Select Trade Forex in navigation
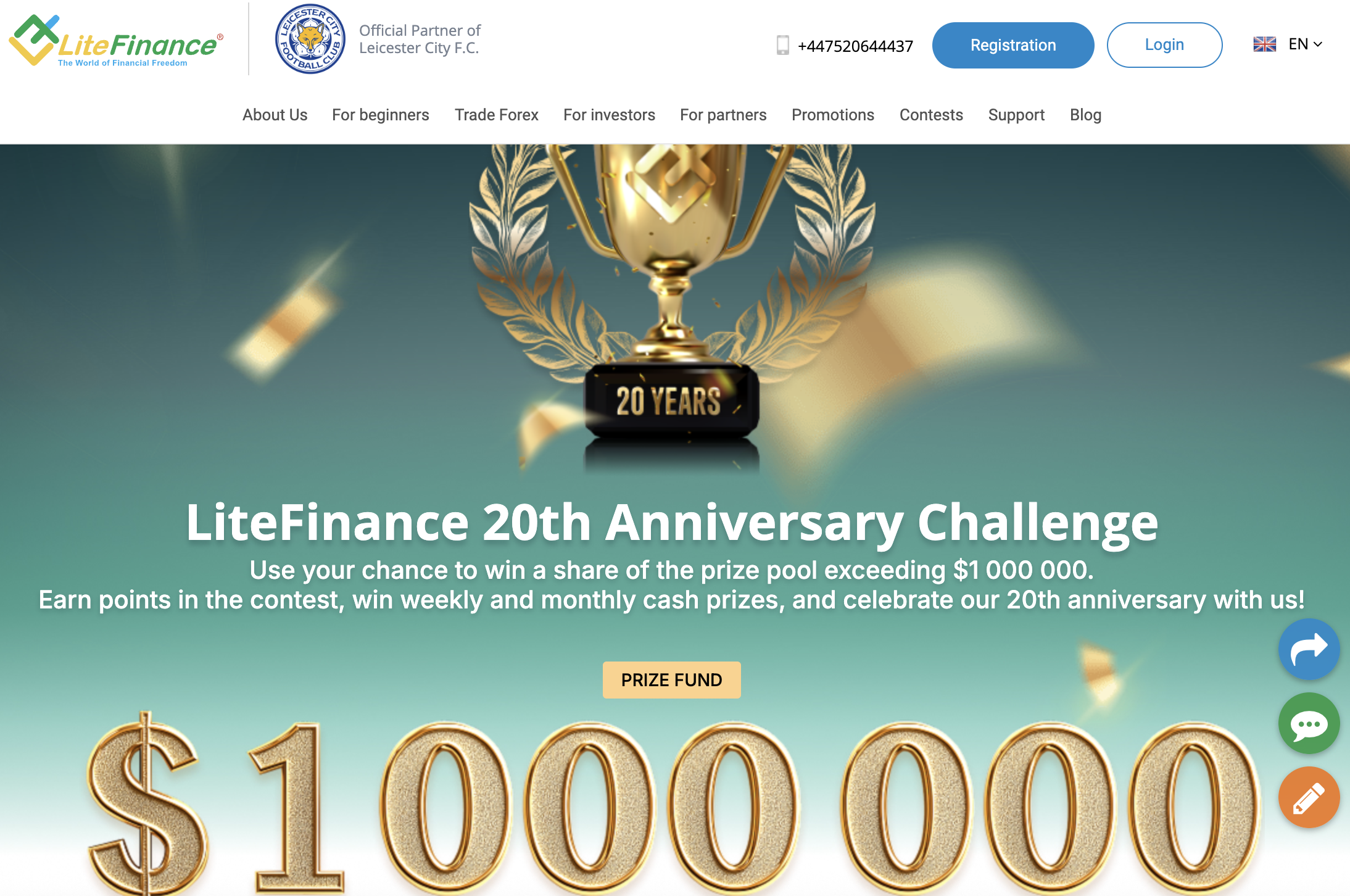1350x896 pixels. [497, 115]
